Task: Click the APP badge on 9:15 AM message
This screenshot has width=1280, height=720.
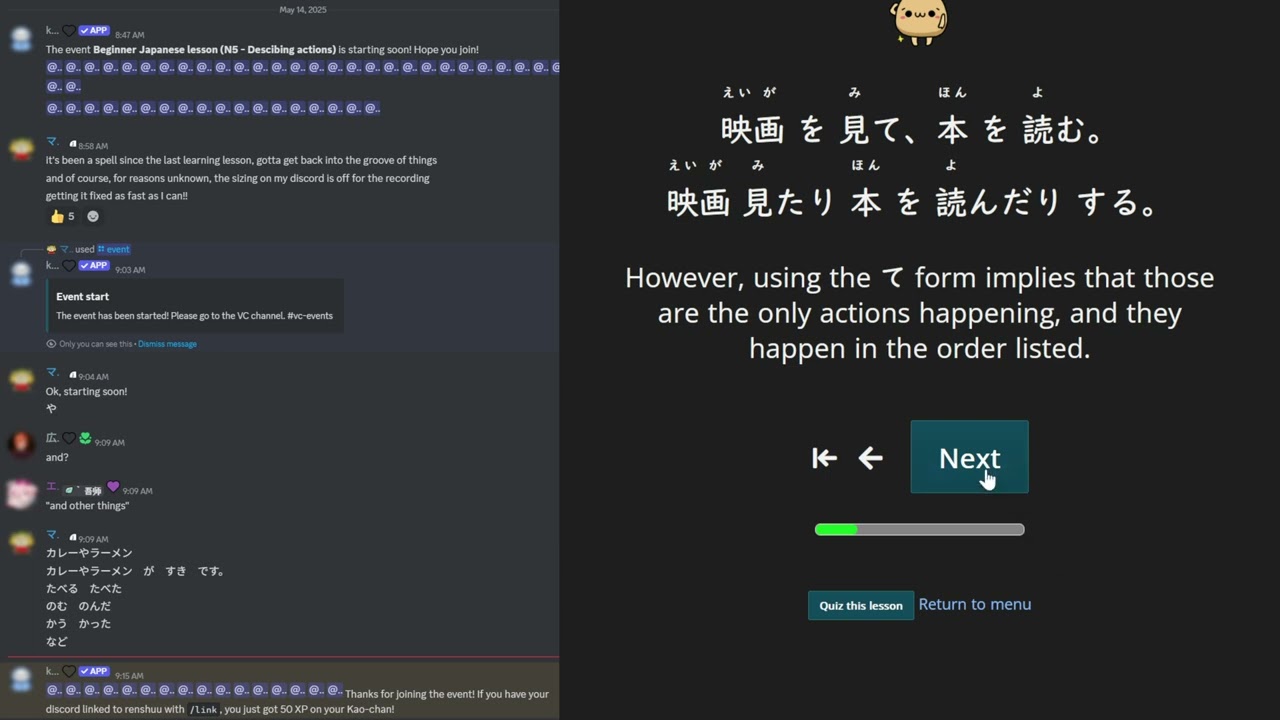Action: click(x=94, y=671)
